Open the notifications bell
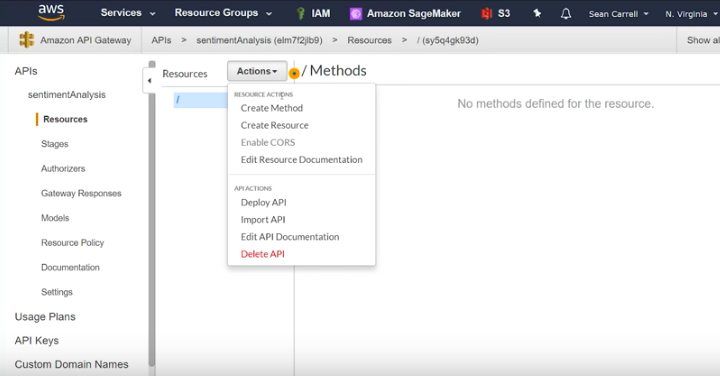This screenshot has height=376, width=720. click(566, 13)
